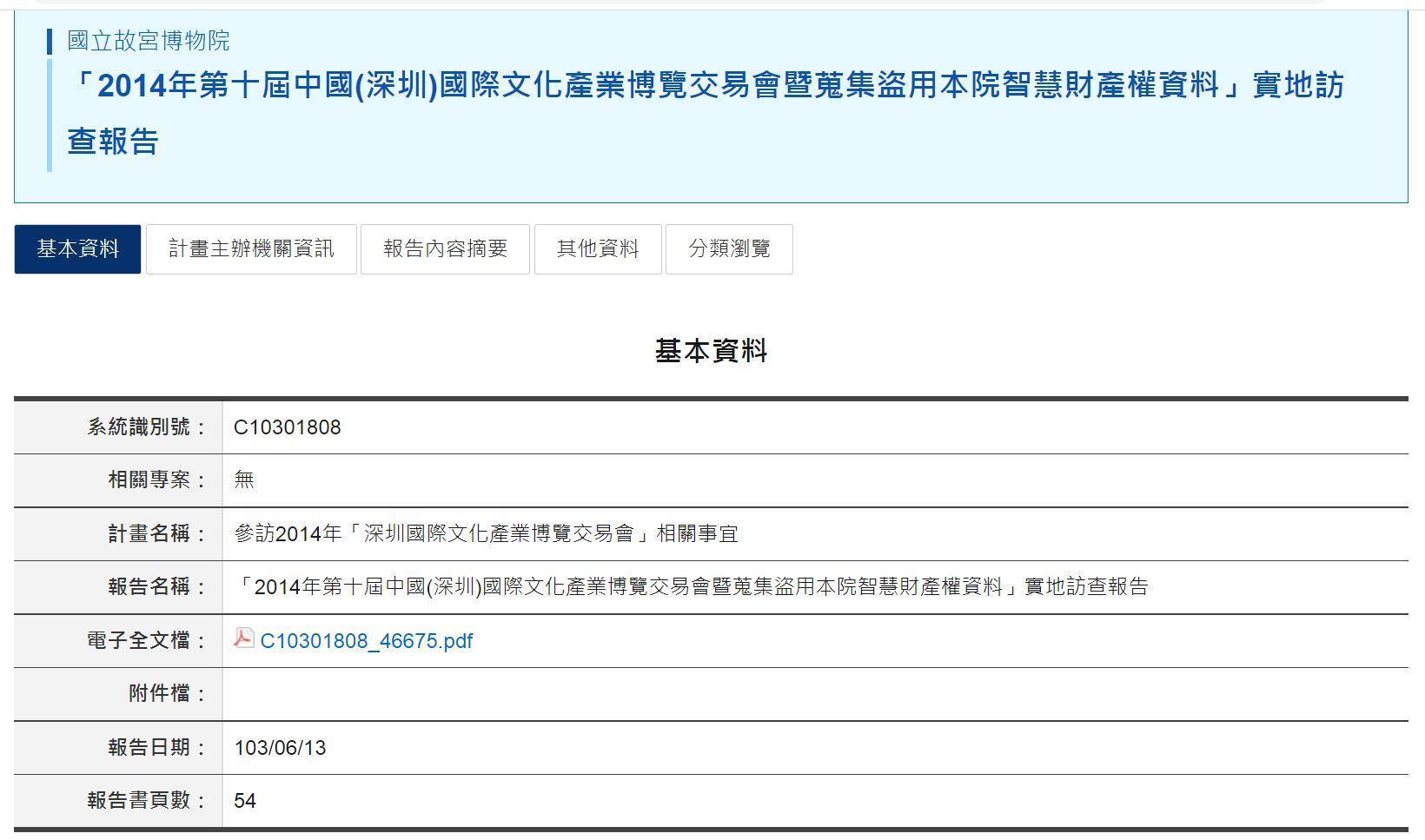
Task: Click the page count value 54
Action: coord(245,801)
